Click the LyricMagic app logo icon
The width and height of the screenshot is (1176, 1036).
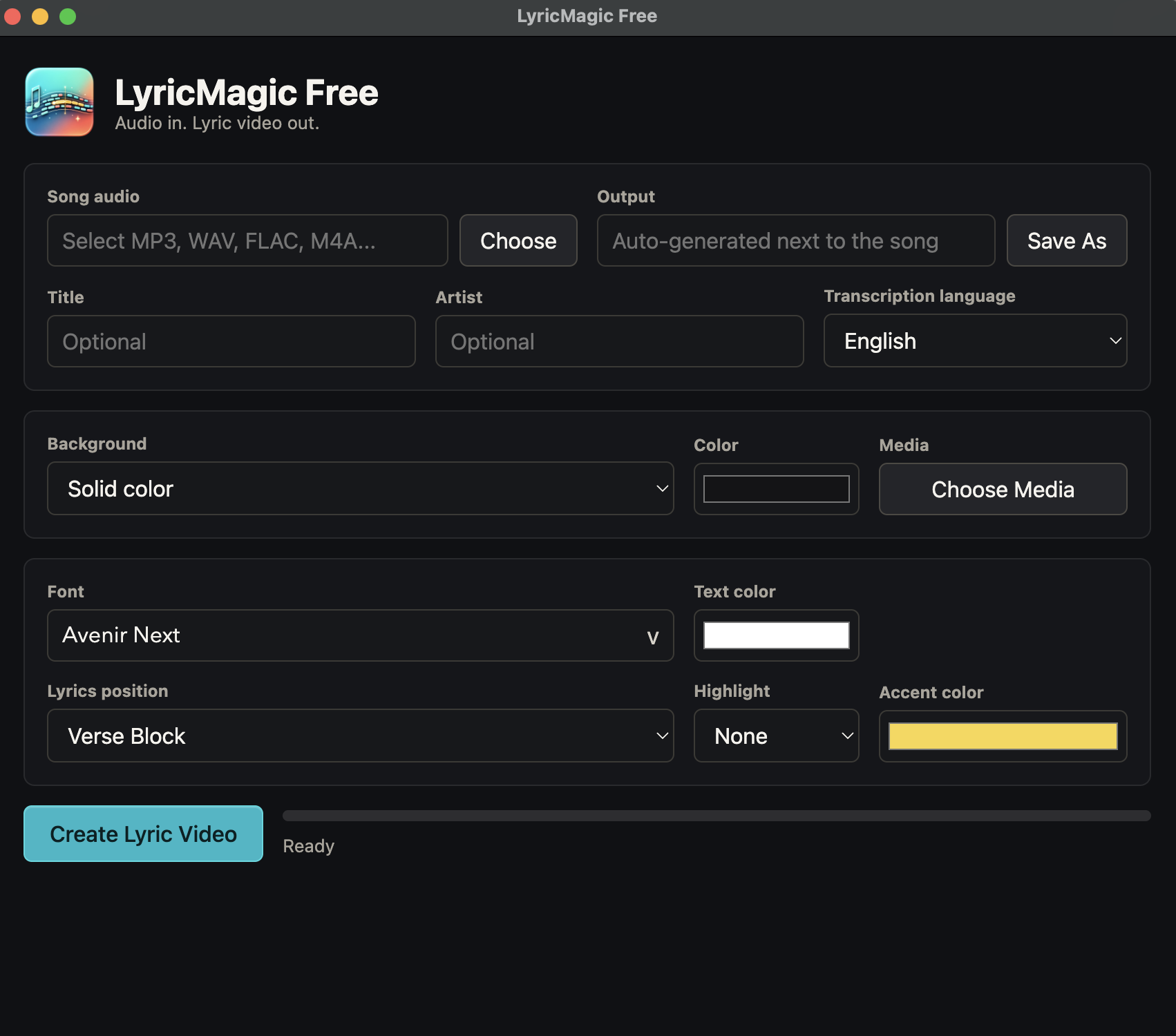click(x=59, y=102)
